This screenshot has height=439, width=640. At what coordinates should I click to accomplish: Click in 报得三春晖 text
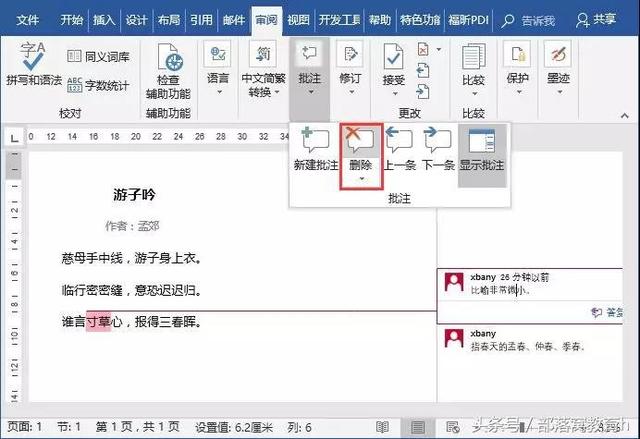[165, 321]
